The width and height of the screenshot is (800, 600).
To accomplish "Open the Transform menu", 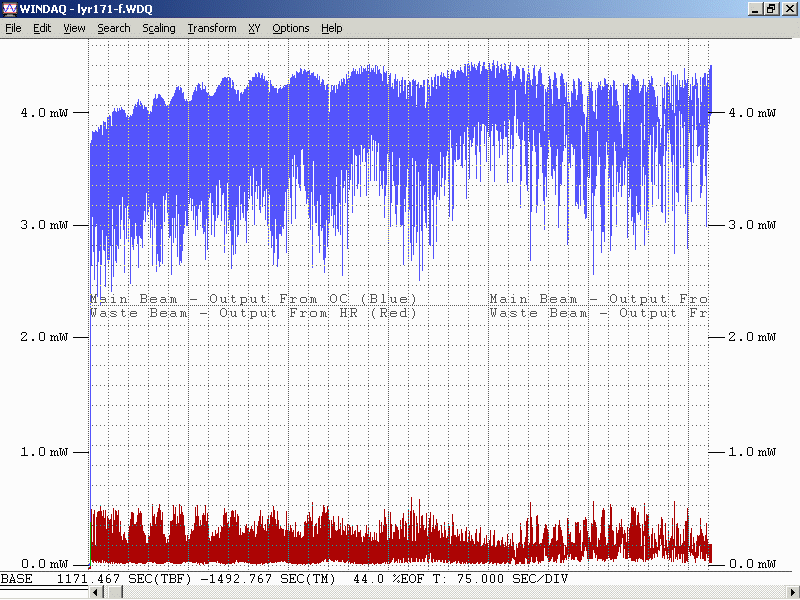I will 211,28.
